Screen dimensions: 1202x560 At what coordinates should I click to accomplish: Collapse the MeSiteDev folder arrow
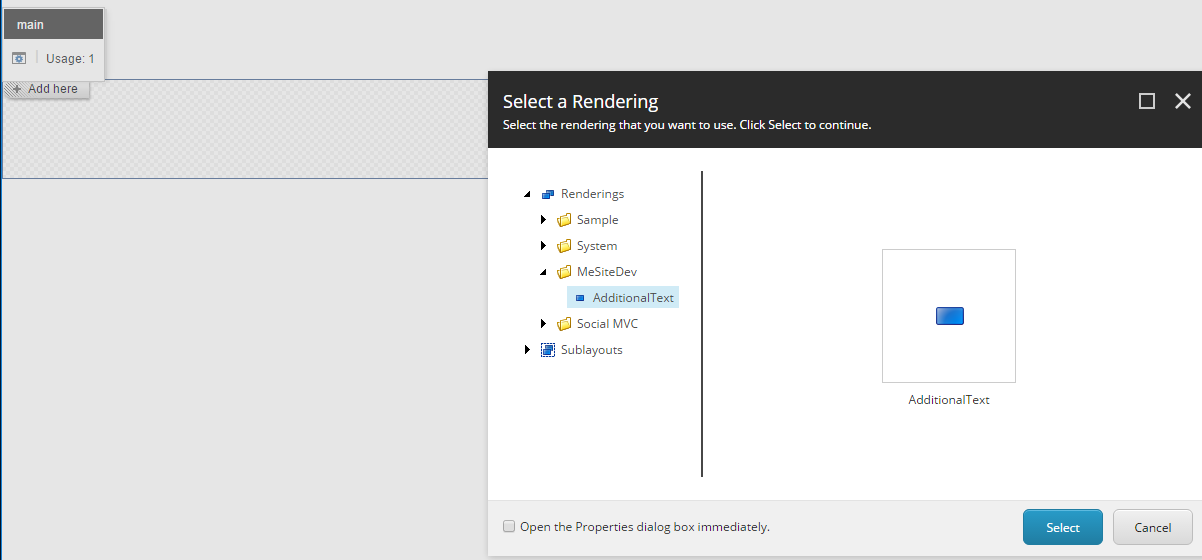tap(544, 272)
